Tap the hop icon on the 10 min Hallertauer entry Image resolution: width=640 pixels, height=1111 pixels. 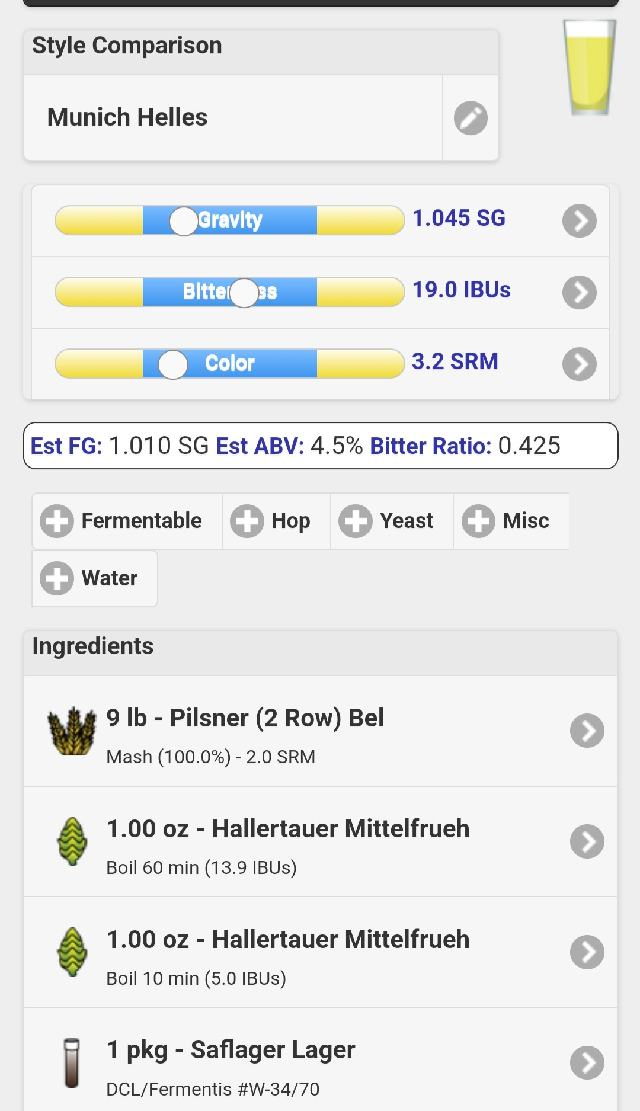[71, 952]
